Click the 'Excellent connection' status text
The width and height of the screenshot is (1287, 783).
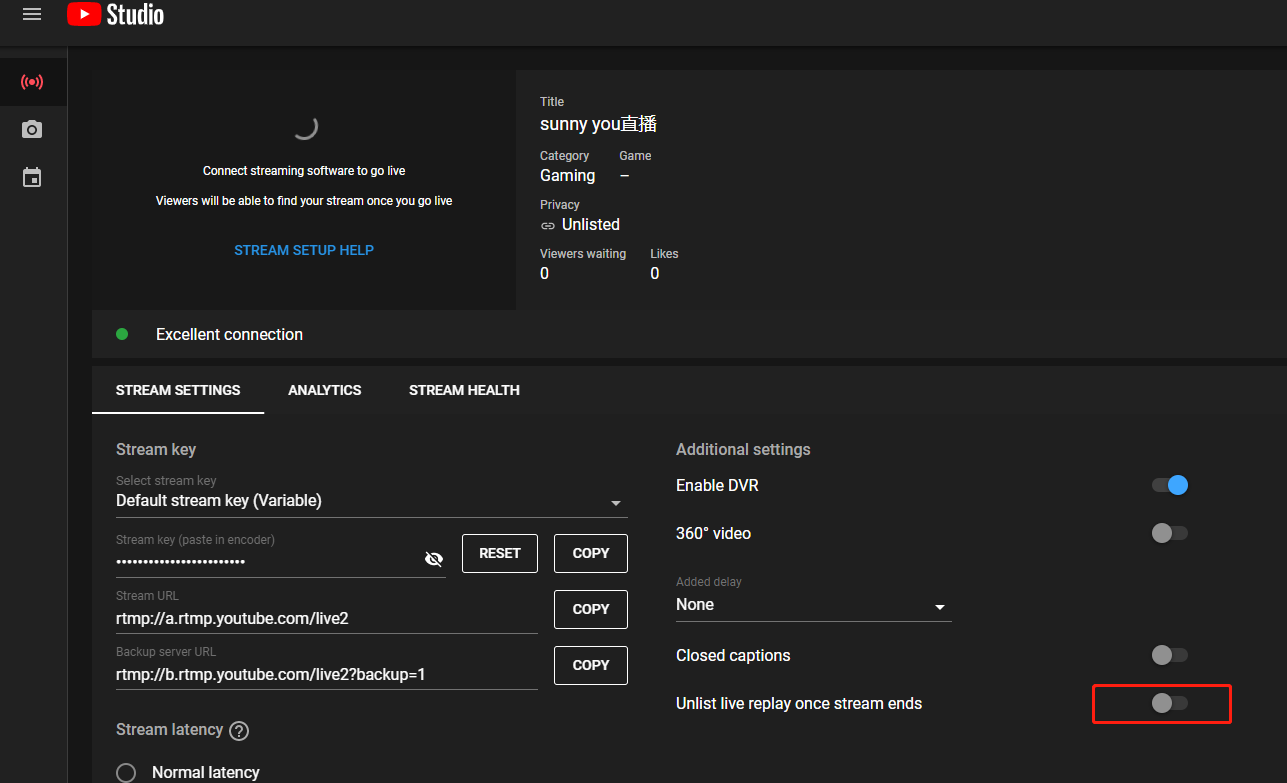coord(229,334)
